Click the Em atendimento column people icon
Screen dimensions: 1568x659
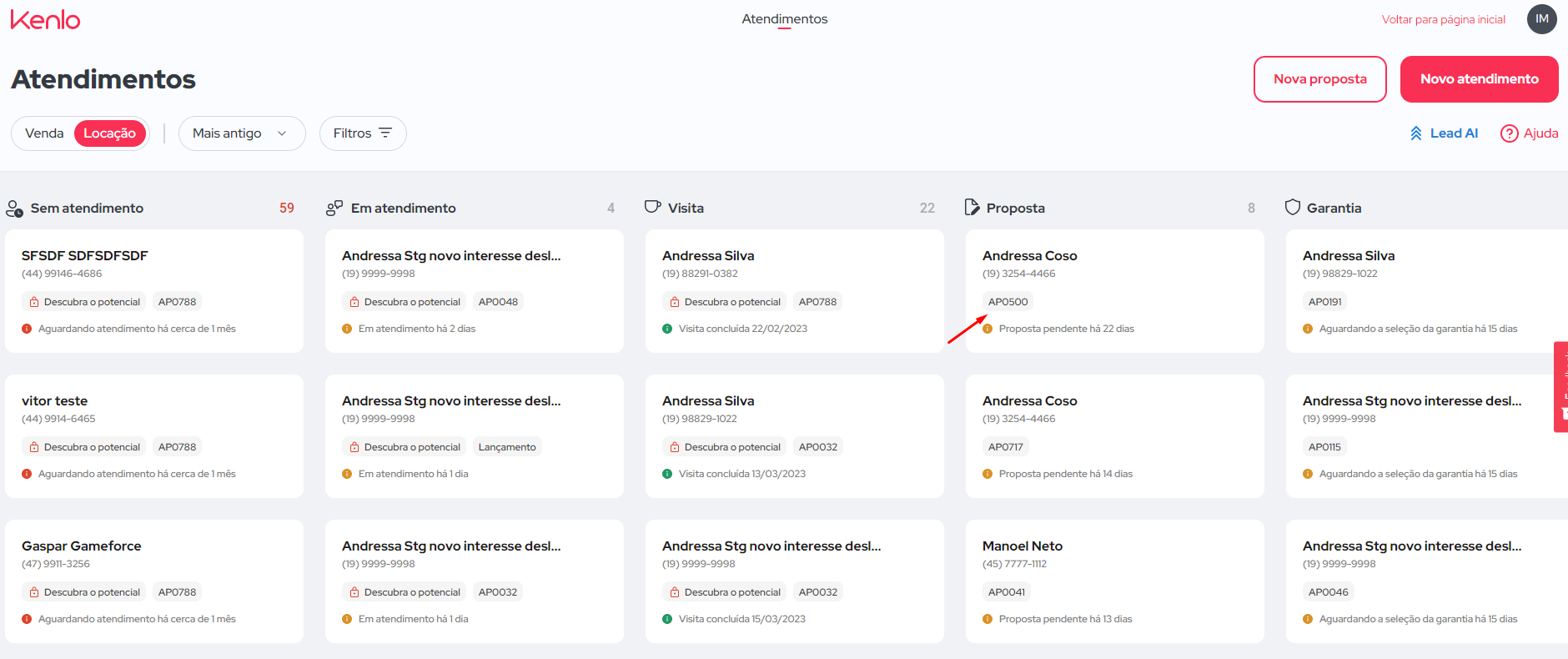(x=334, y=209)
